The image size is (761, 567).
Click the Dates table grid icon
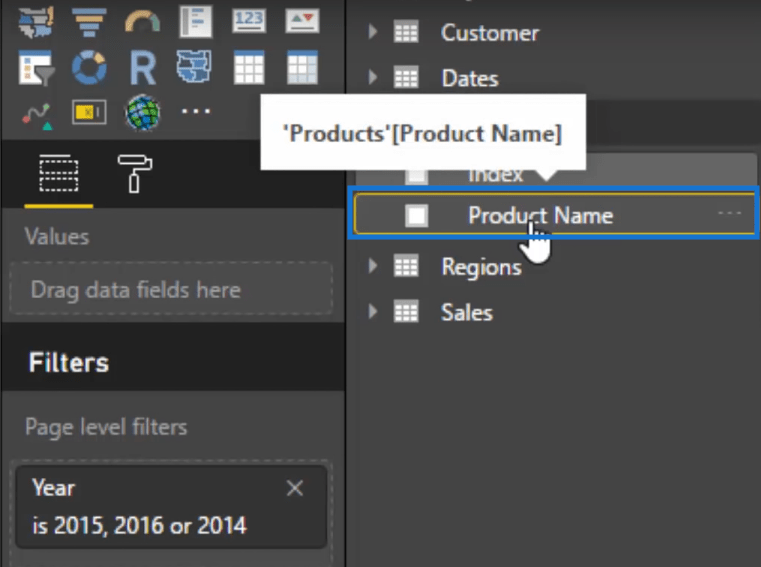406,77
